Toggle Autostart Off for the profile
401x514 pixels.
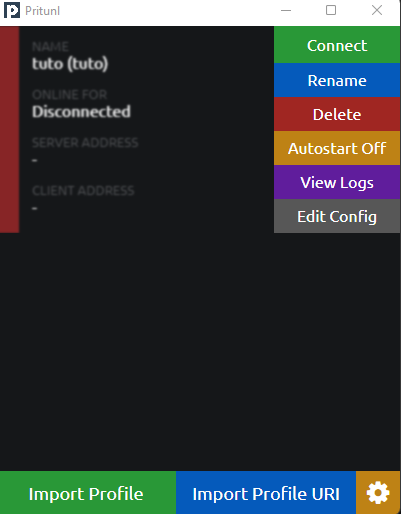(x=337, y=148)
